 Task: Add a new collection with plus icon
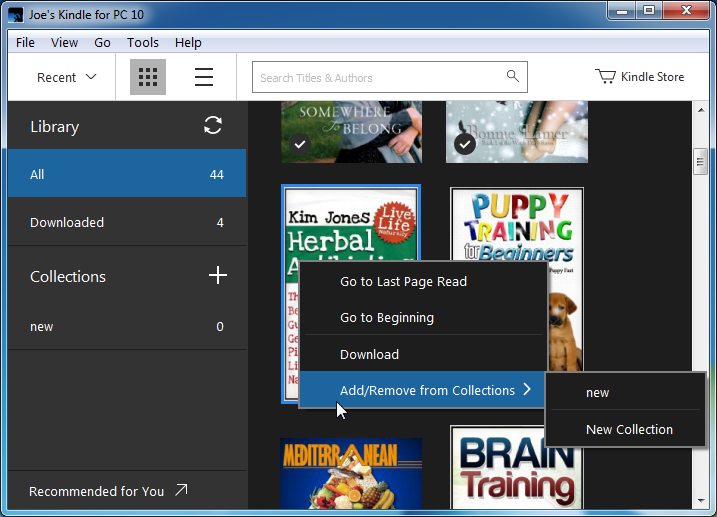(218, 275)
